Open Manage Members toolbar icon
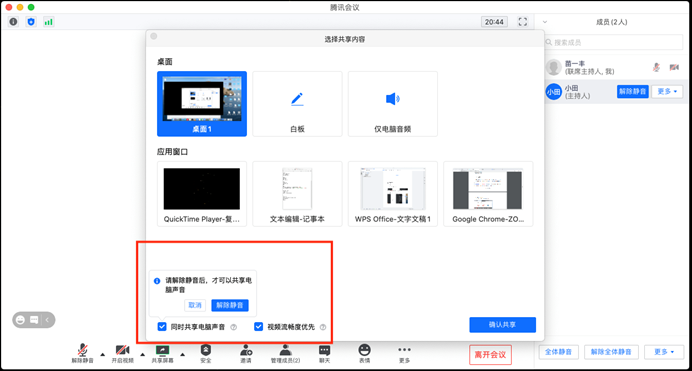 [x=286, y=353]
